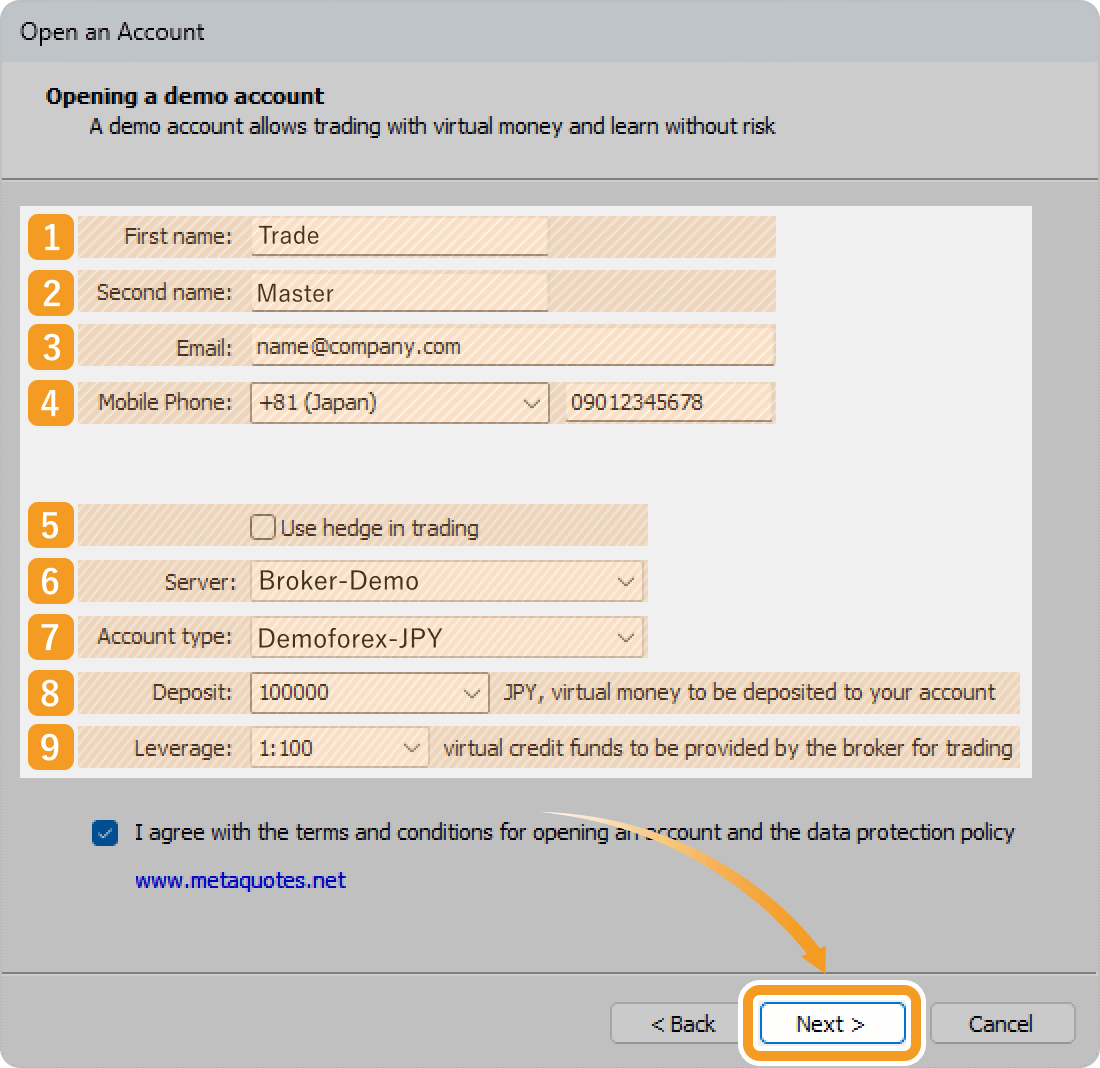Click the First name input field

point(399,236)
